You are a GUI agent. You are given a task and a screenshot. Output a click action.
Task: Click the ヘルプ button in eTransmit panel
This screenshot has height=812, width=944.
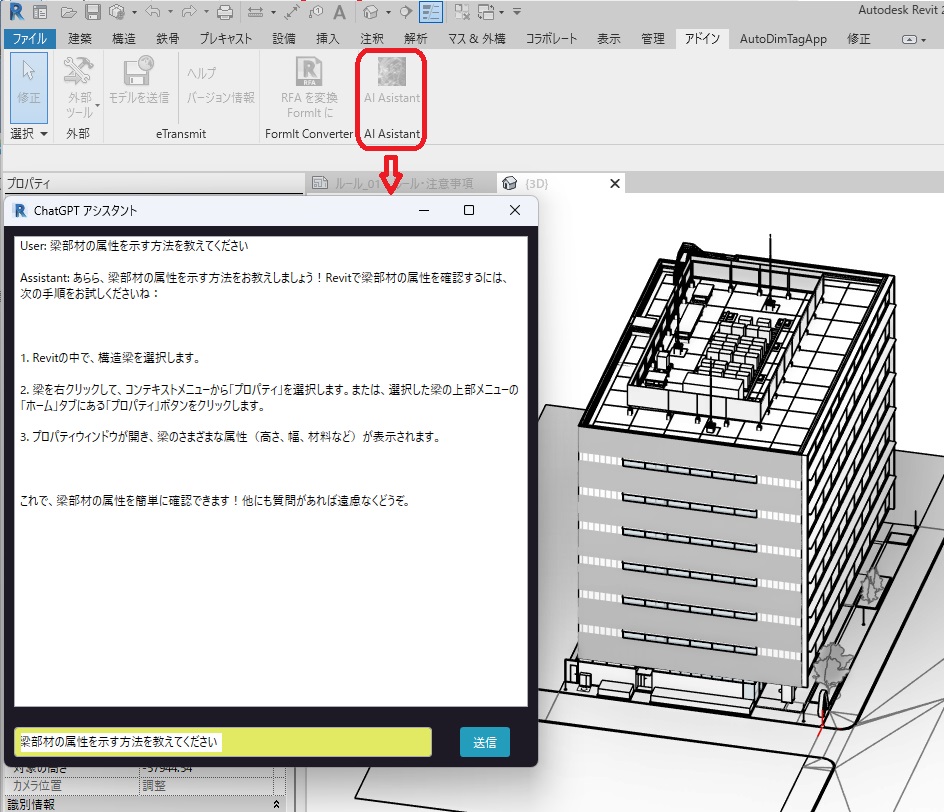pos(201,73)
